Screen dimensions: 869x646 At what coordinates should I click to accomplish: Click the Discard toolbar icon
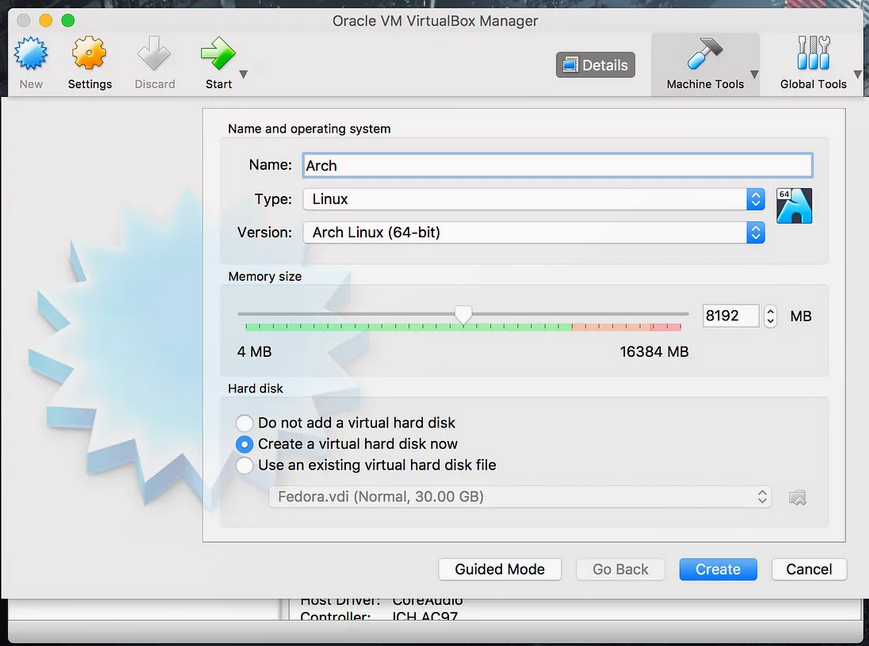[x=154, y=54]
